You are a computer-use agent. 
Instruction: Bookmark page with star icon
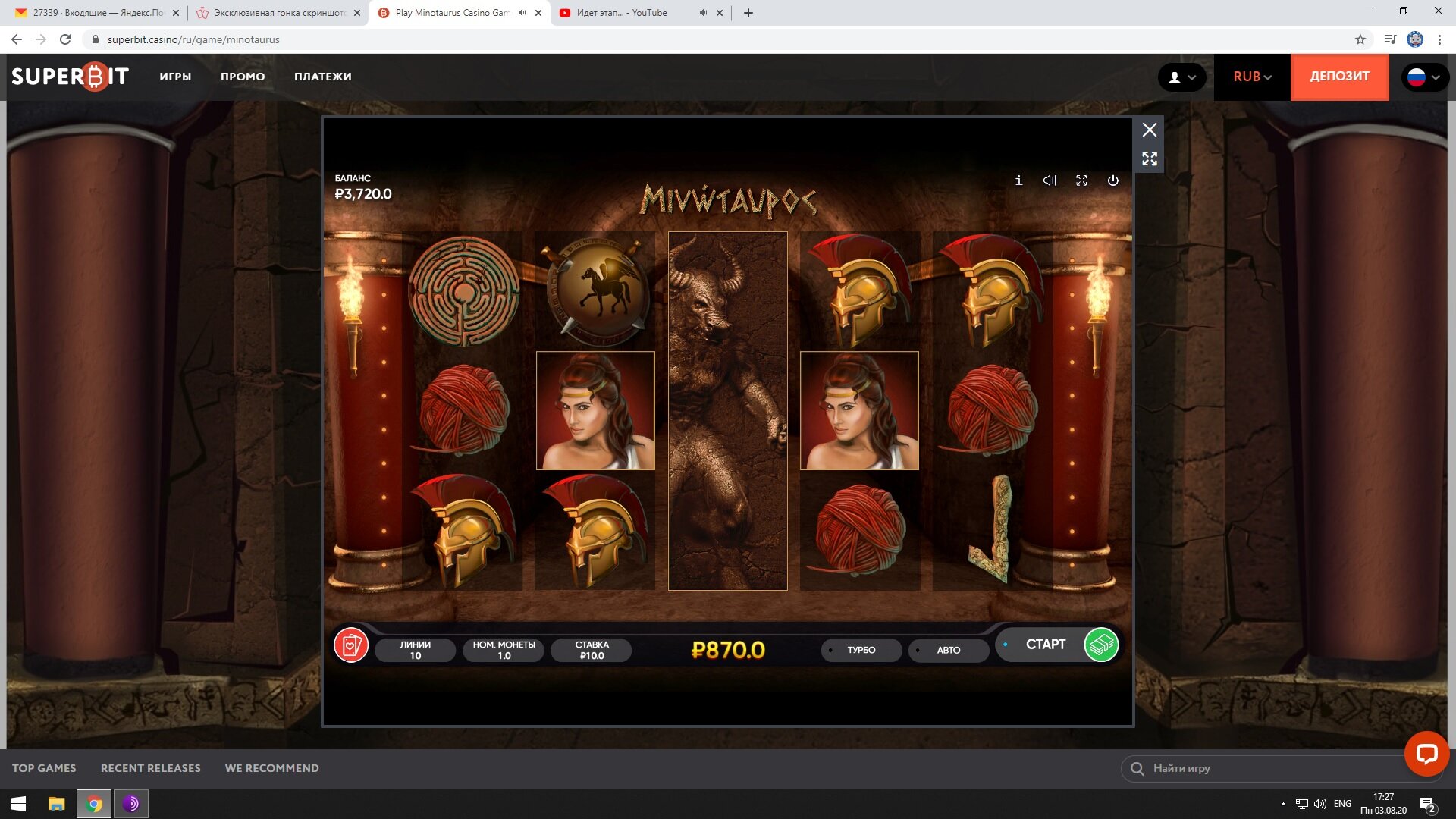pos(1360,39)
